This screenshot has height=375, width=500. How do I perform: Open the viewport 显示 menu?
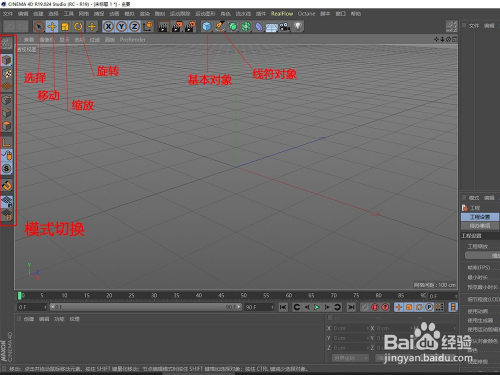point(64,40)
